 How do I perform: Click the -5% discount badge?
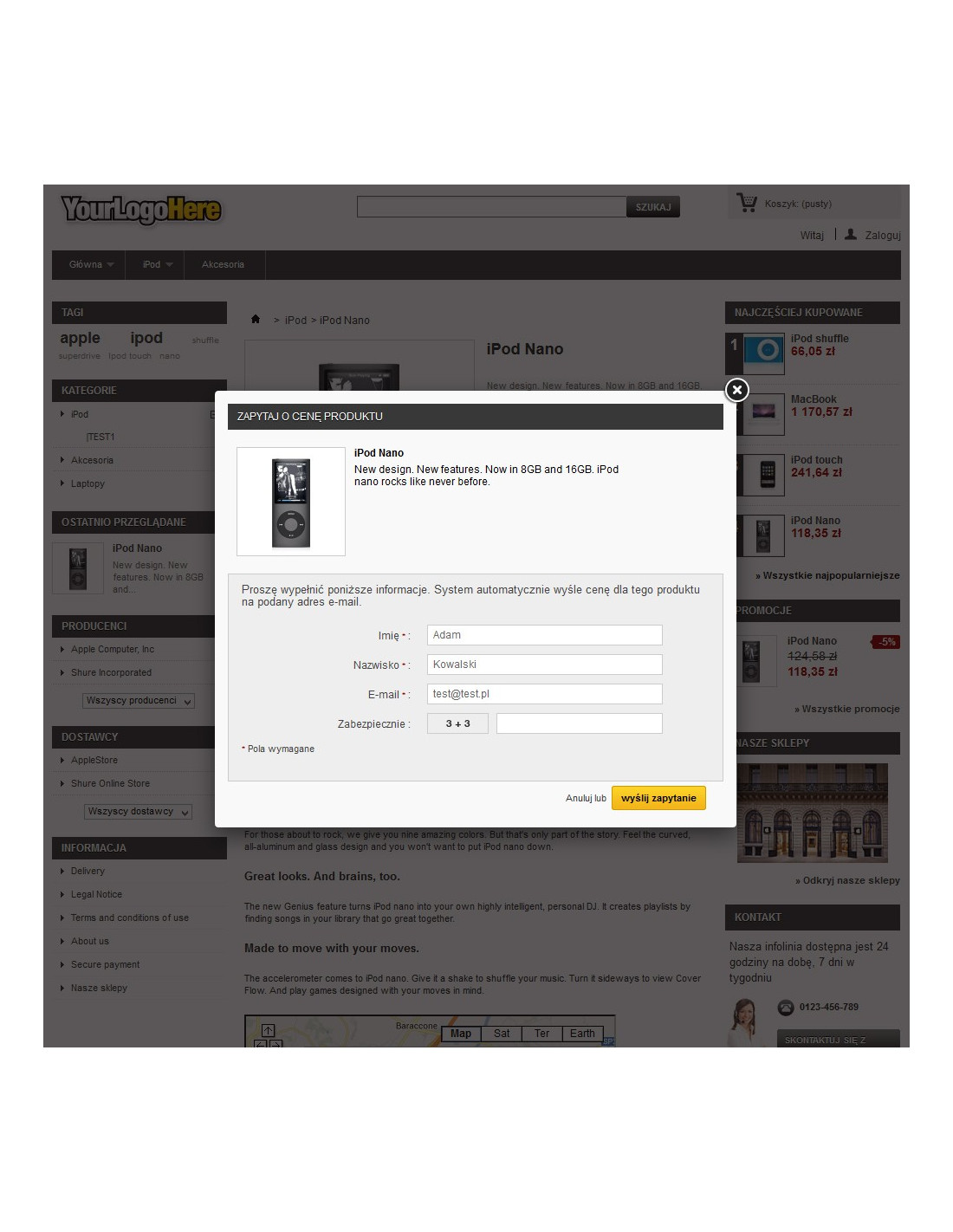886,642
